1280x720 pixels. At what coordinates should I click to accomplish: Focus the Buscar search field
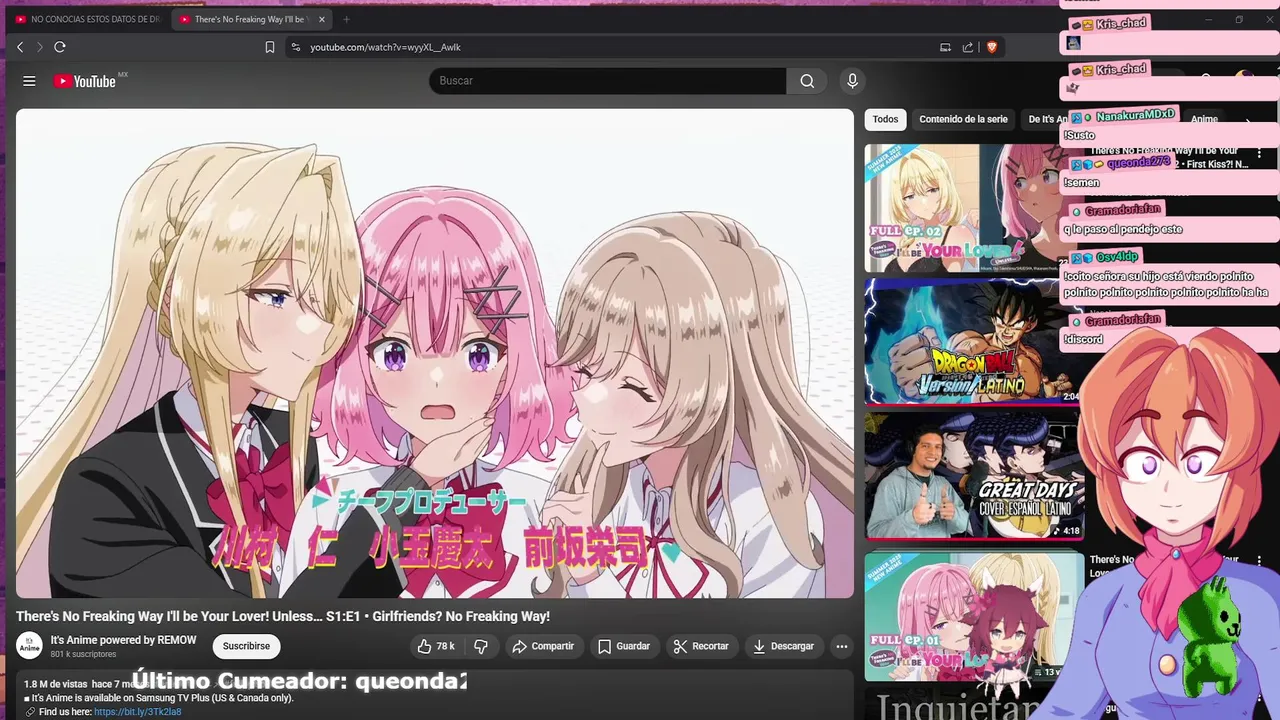608,81
